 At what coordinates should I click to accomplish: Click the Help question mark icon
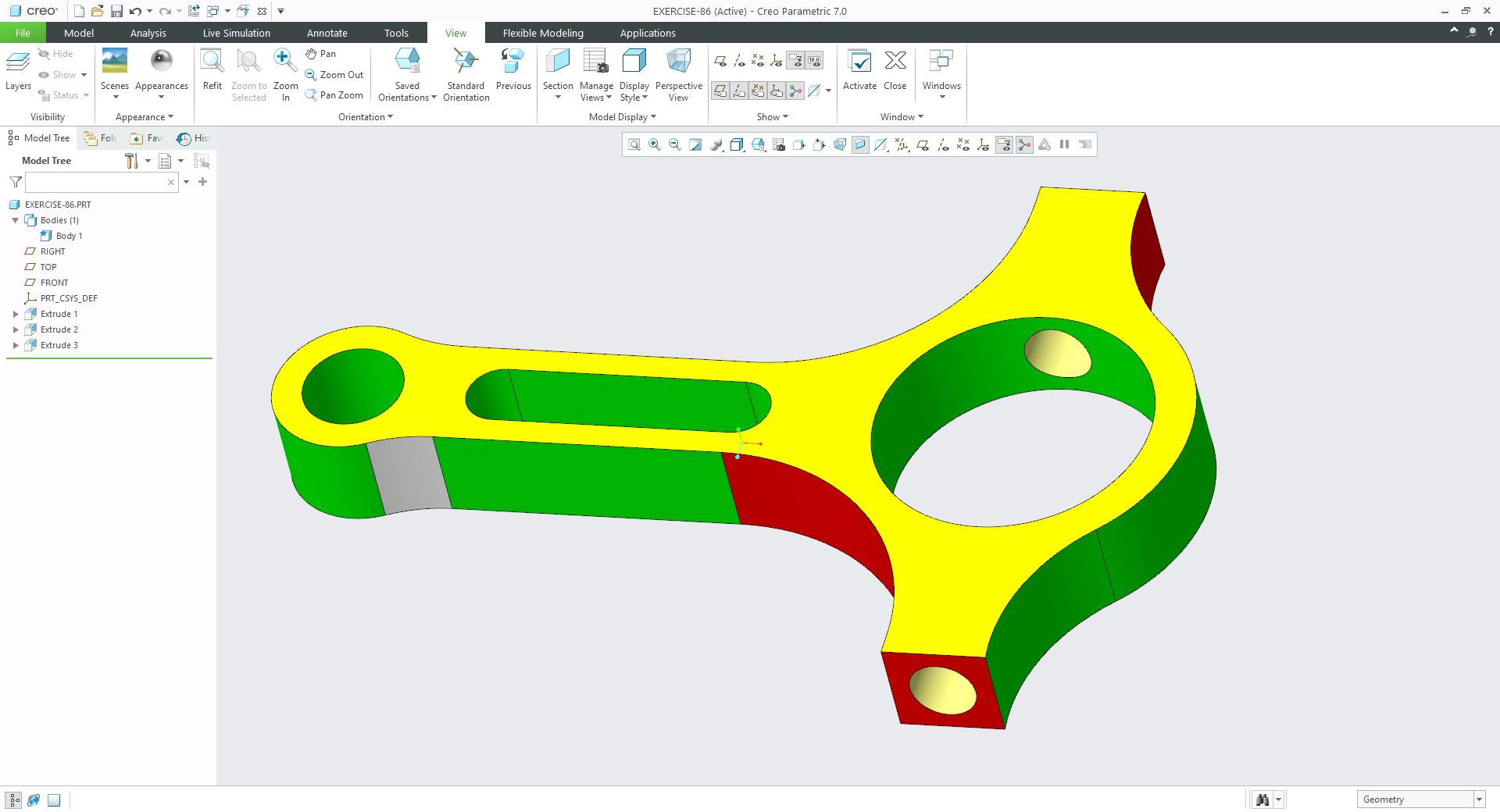click(1491, 32)
